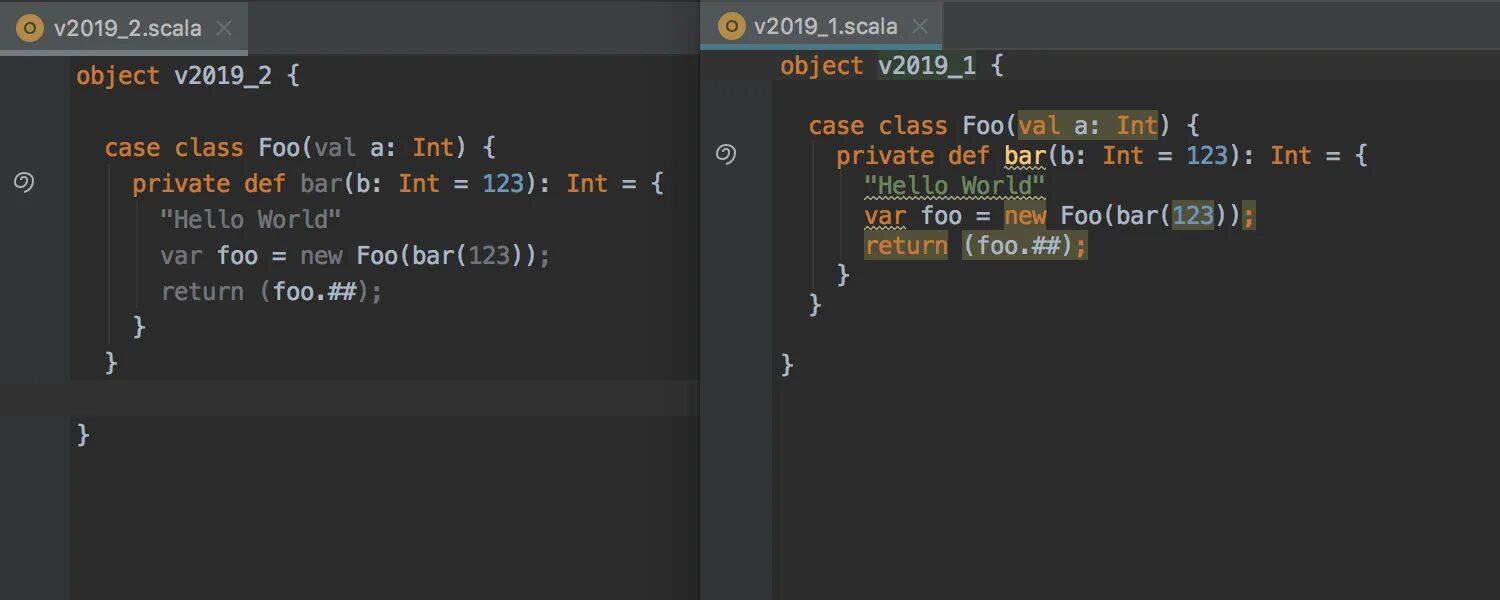Click the Scala object icon on v2019_2.scala tab
Viewport: 1500px width, 600px height.
tap(31, 28)
